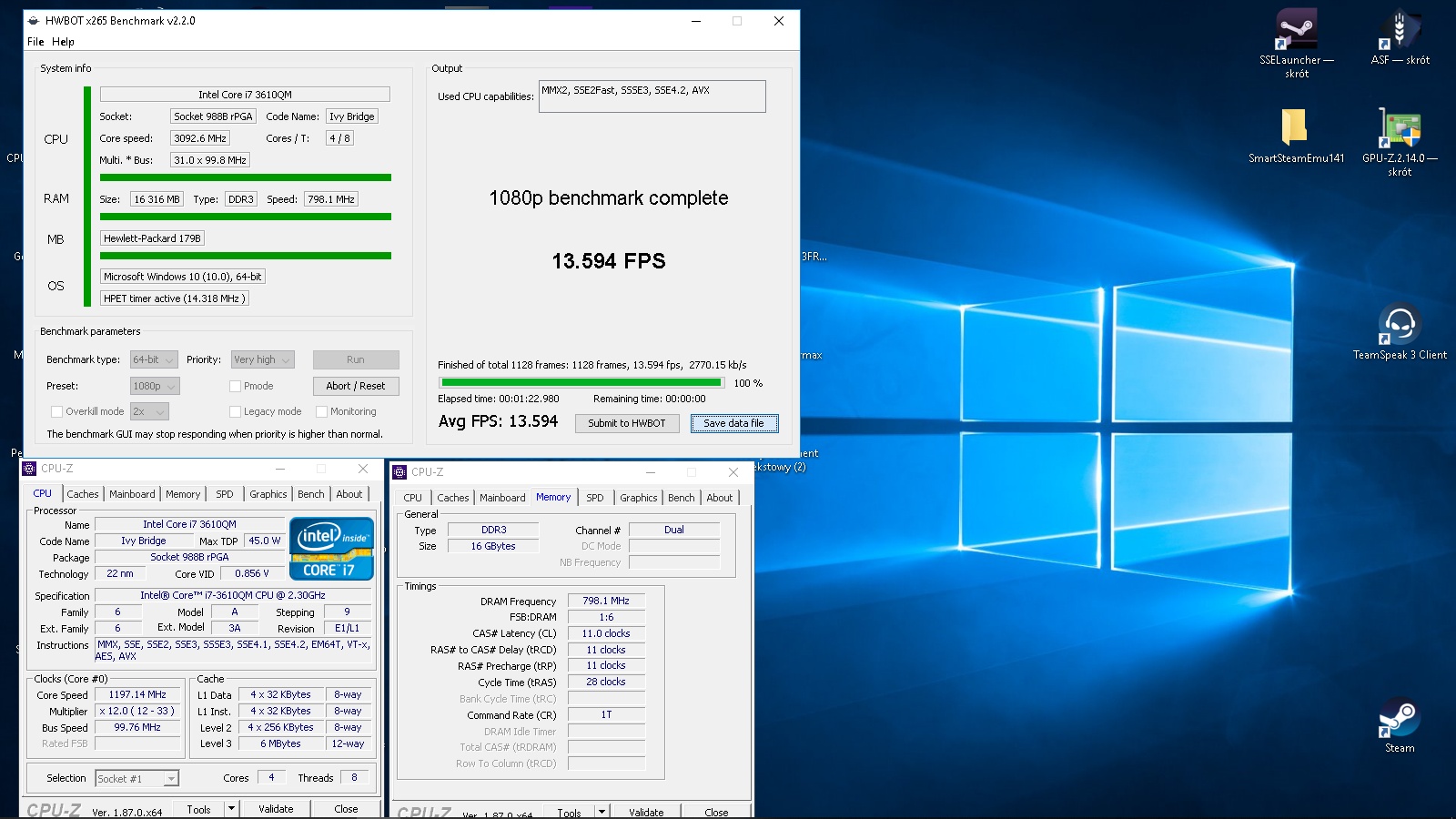Click CAS# Latency 11.0 clocks value
This screenshot has height=819, width=1456.
[x=606, y=633]
